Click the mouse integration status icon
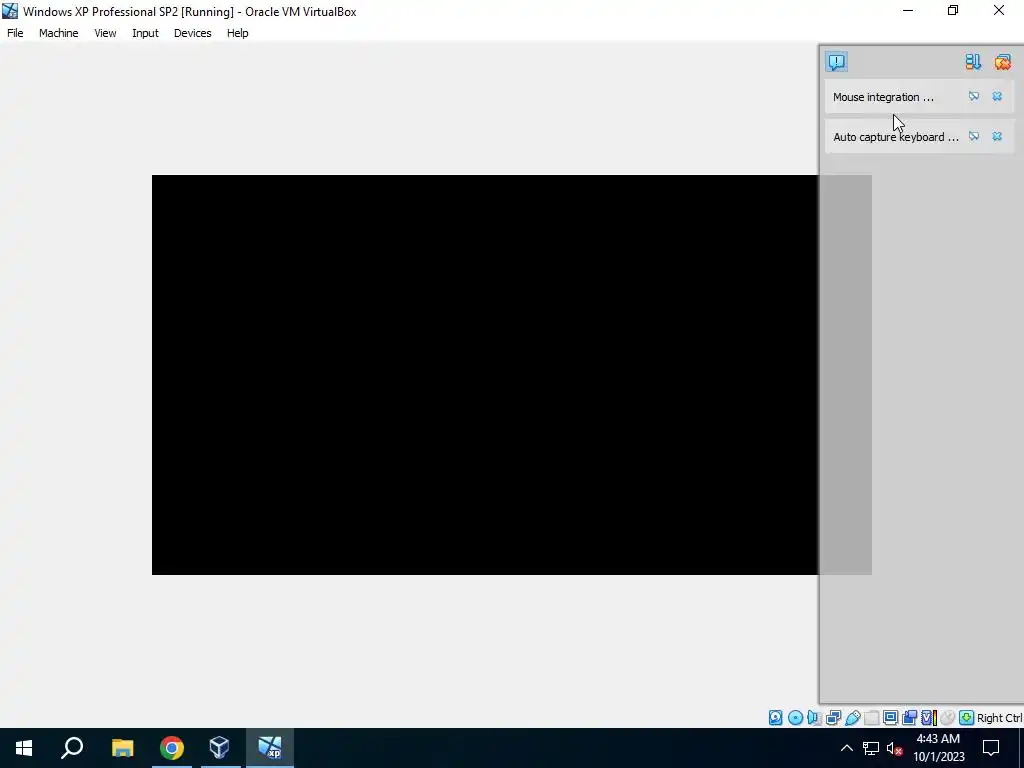Screen dimensions: 1024x768 (x=948, y=718)
